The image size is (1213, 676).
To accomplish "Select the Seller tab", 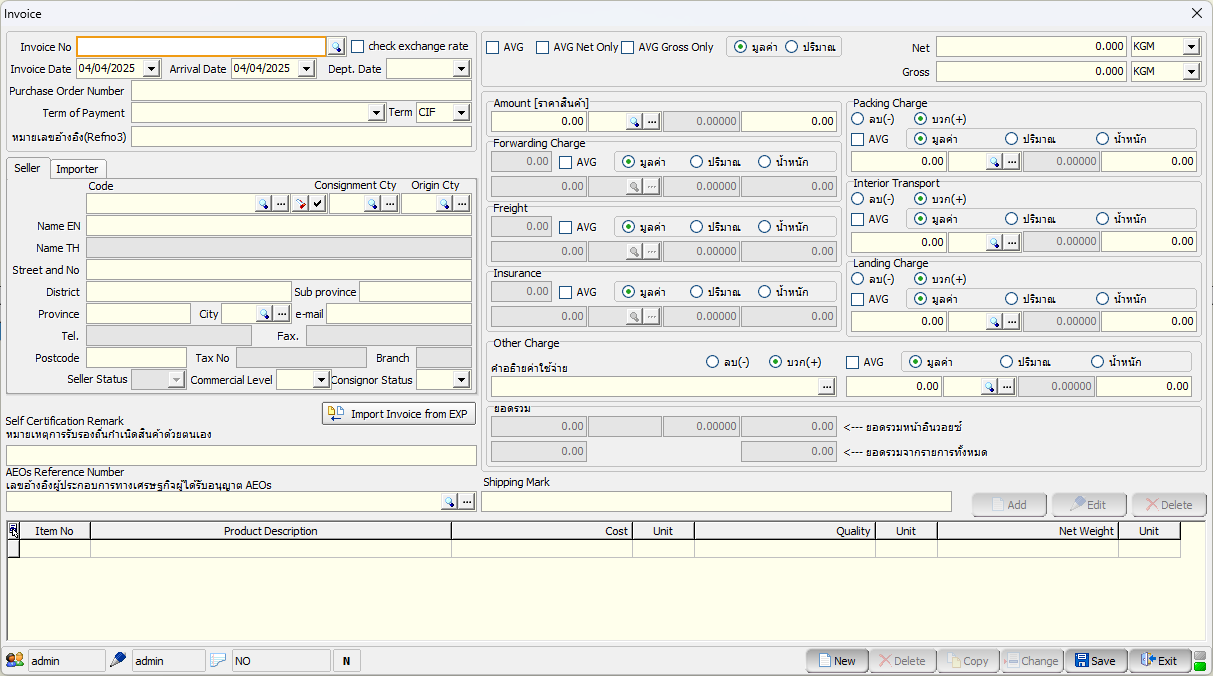I will [27, 168].
